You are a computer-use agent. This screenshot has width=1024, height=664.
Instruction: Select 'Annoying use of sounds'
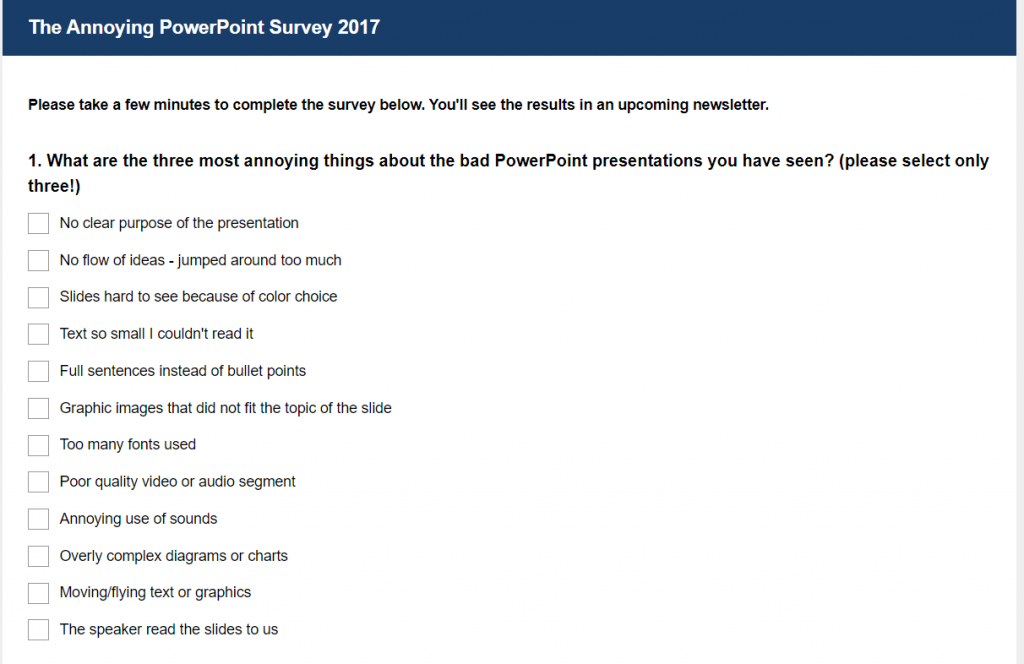(37, 519)
